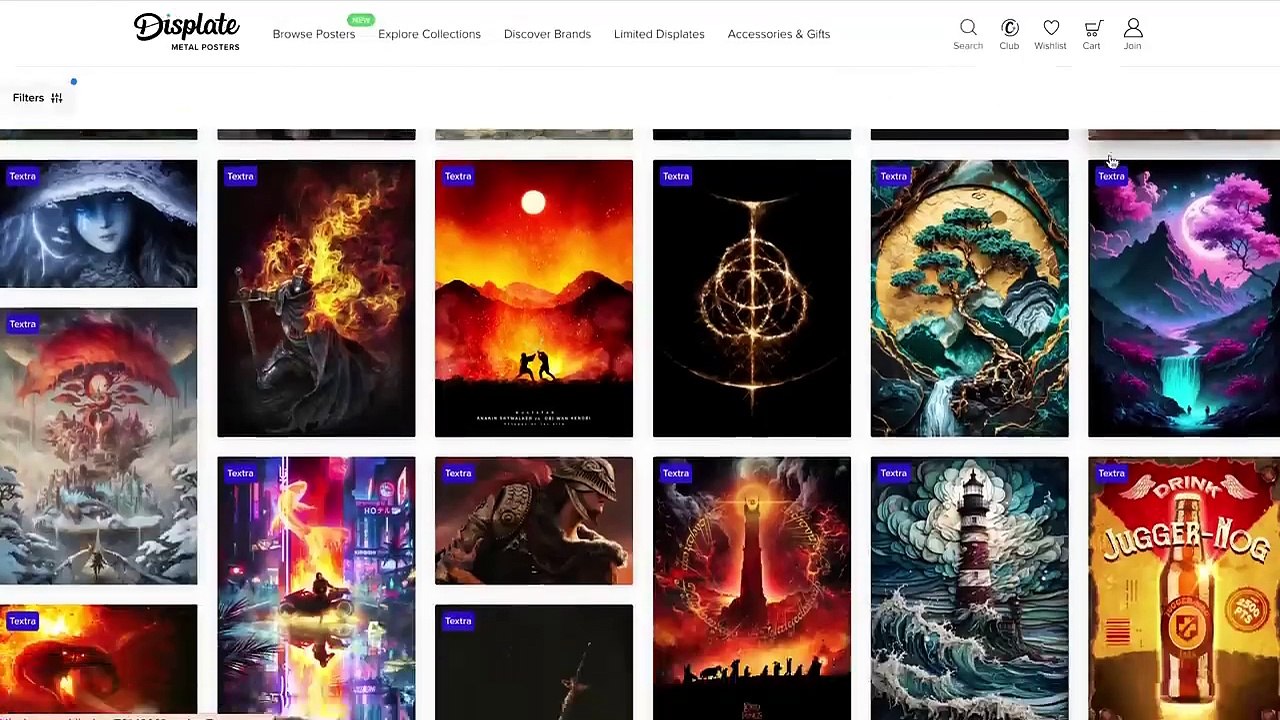Open the dark poster beneath the helmeted warrior
Viewport: 1280px width, 720px height.
(534, 662)
